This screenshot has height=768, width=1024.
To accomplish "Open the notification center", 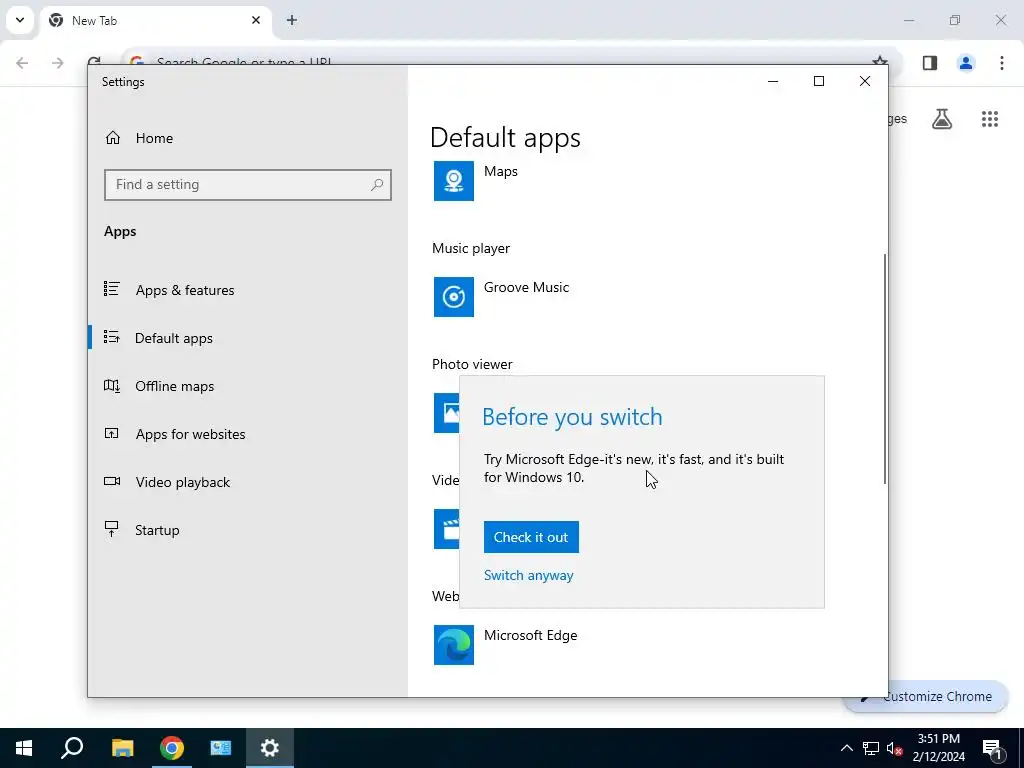I will click(992, 748).
